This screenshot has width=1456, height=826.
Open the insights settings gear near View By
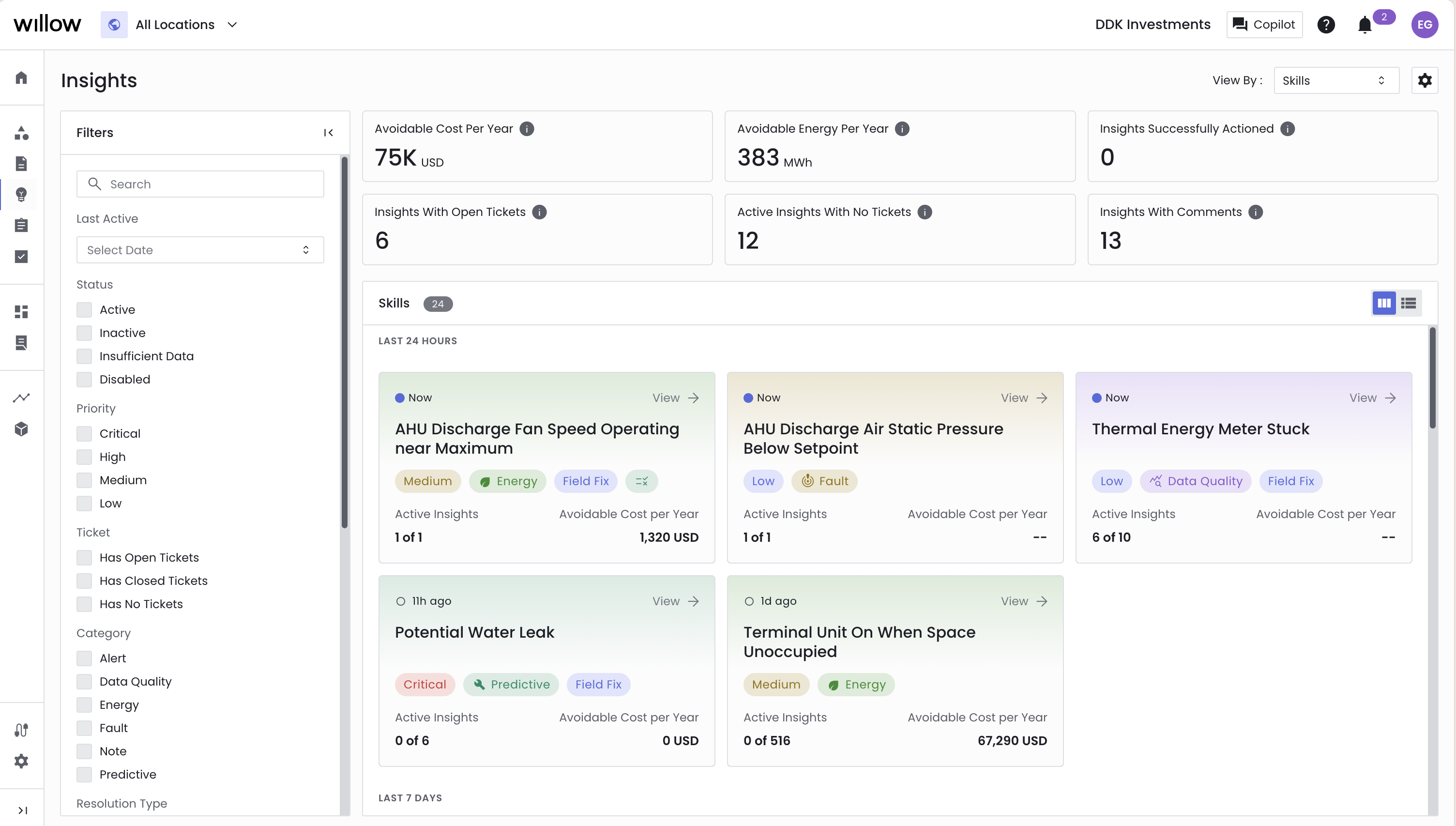[x=1425, y=80]
